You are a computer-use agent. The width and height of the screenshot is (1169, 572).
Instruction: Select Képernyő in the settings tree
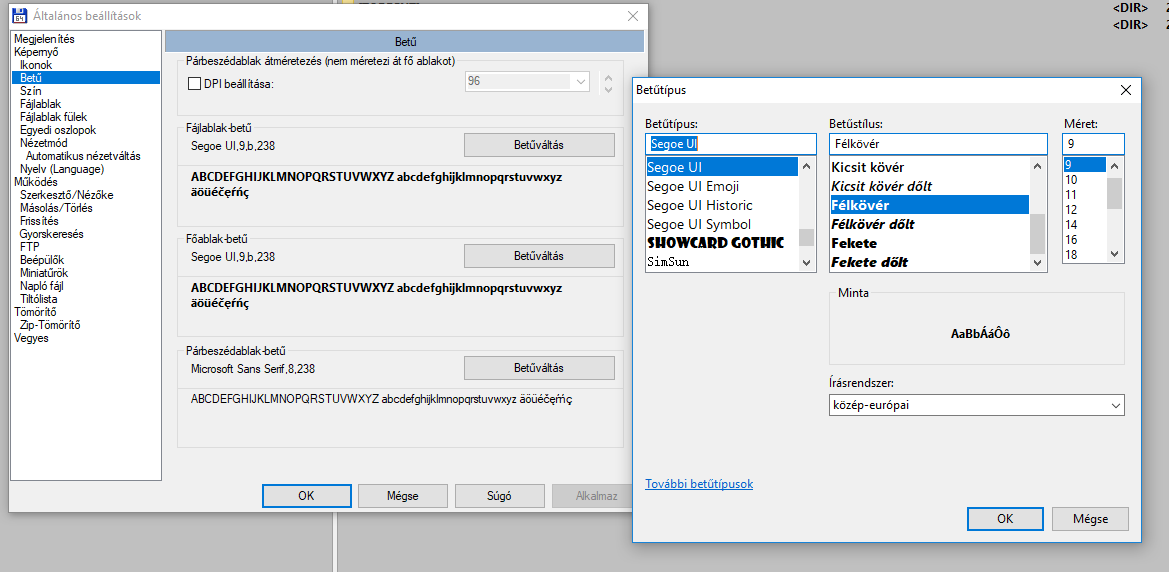pyautogui.click(x=36, y=52)
